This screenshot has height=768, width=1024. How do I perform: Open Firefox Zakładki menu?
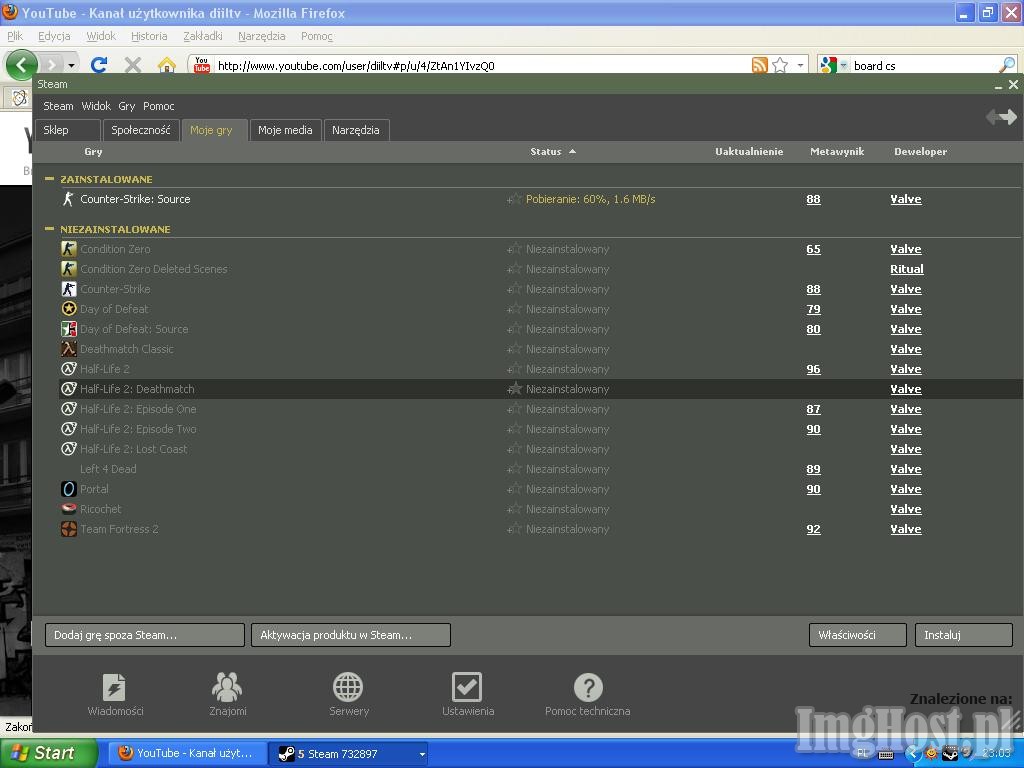202,36
